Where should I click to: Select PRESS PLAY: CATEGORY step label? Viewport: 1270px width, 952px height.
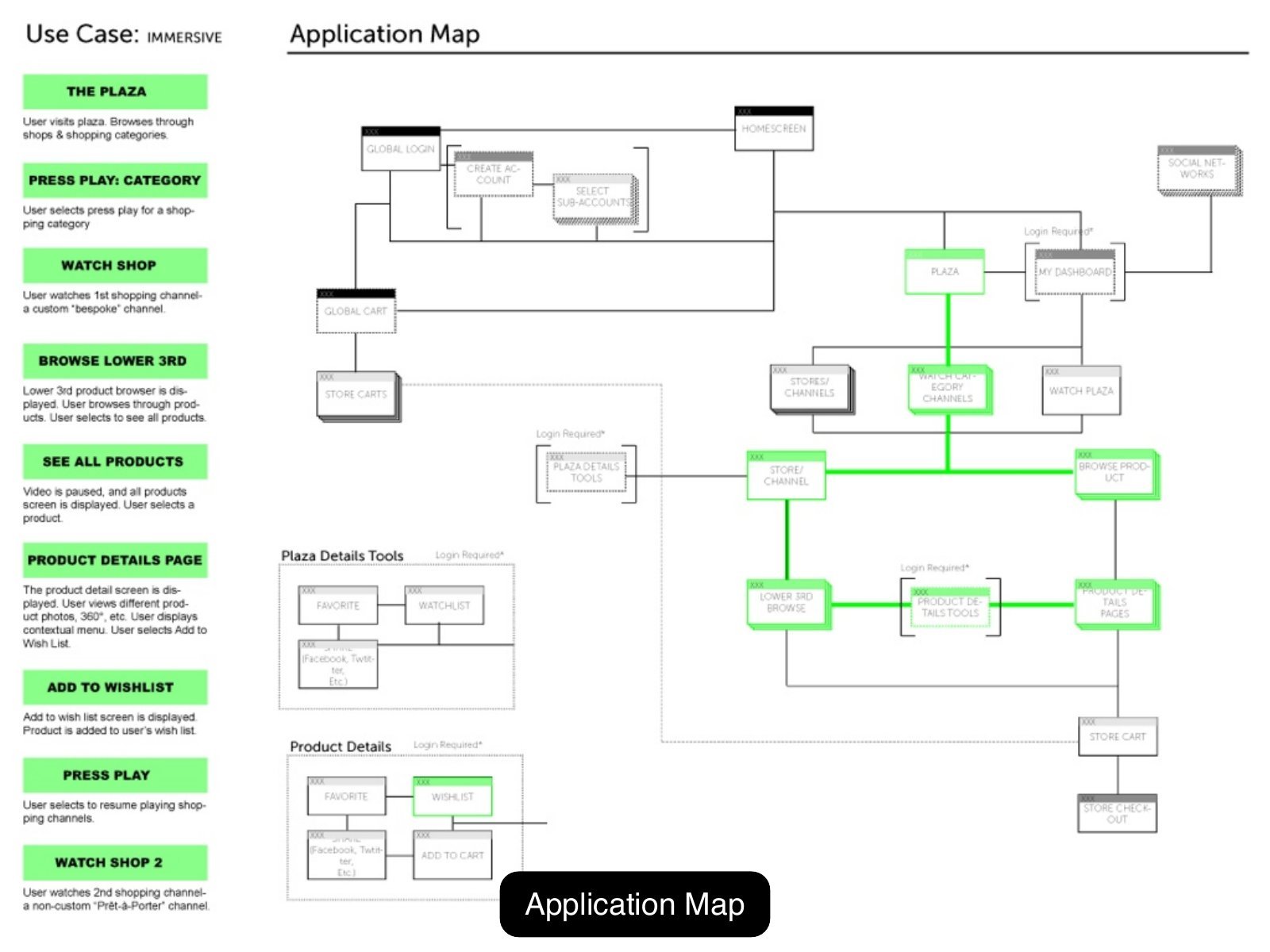click(115, 180)
